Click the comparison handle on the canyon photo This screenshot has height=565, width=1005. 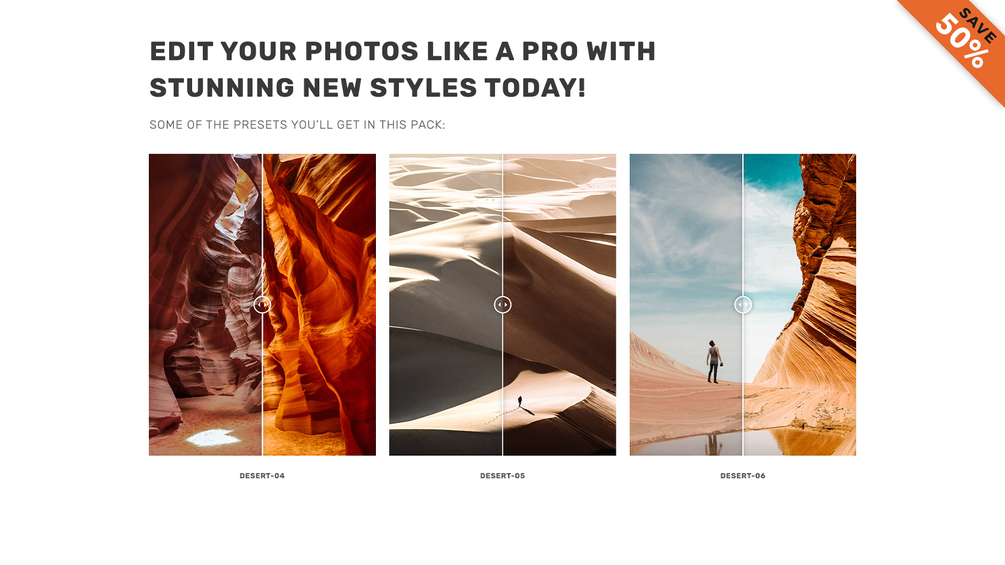coord(262,305)
